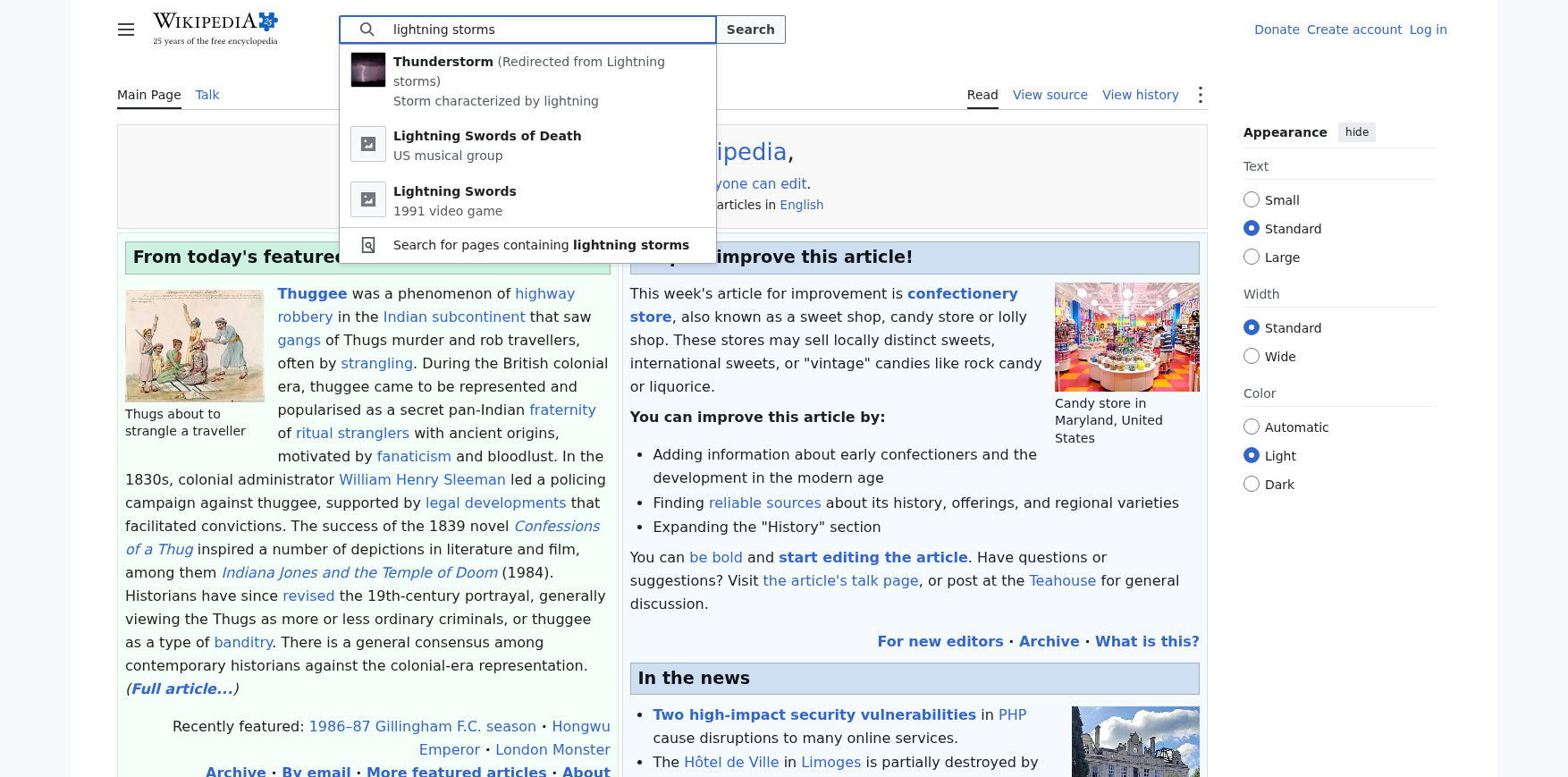This screenshot has height=777, width=1568.
Task: Open the View history tab
Action: [1141, 95]
